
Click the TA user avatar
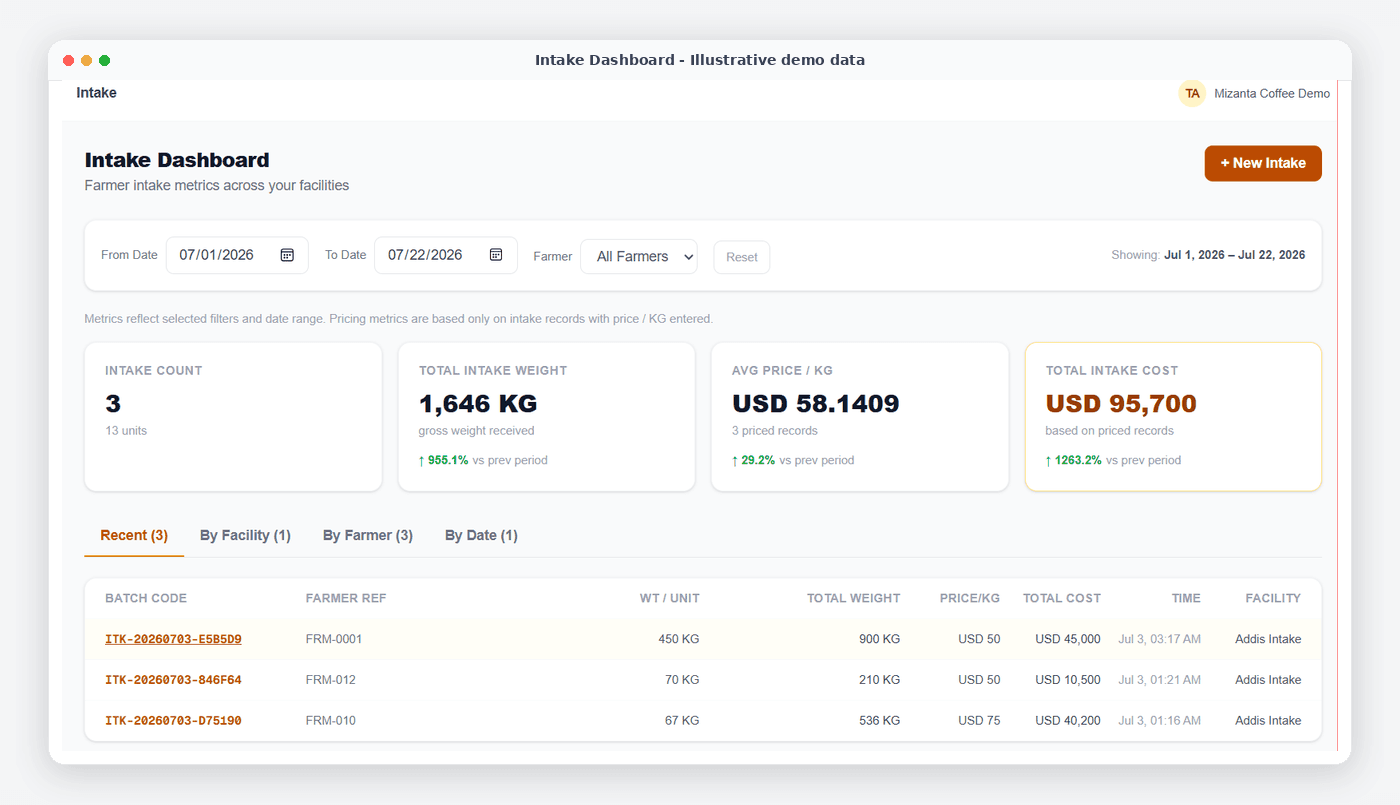pos(1192,93)
